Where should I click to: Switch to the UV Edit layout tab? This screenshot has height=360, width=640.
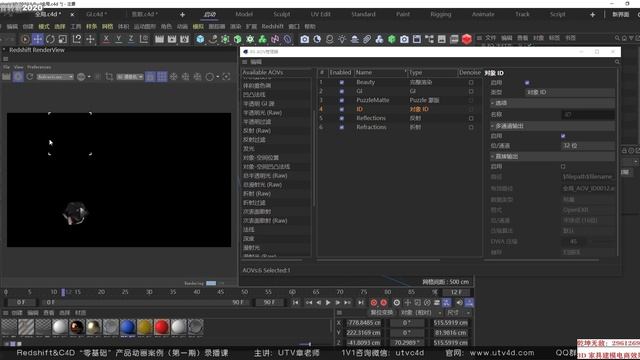pyautogui.click(x=320, y=14)
